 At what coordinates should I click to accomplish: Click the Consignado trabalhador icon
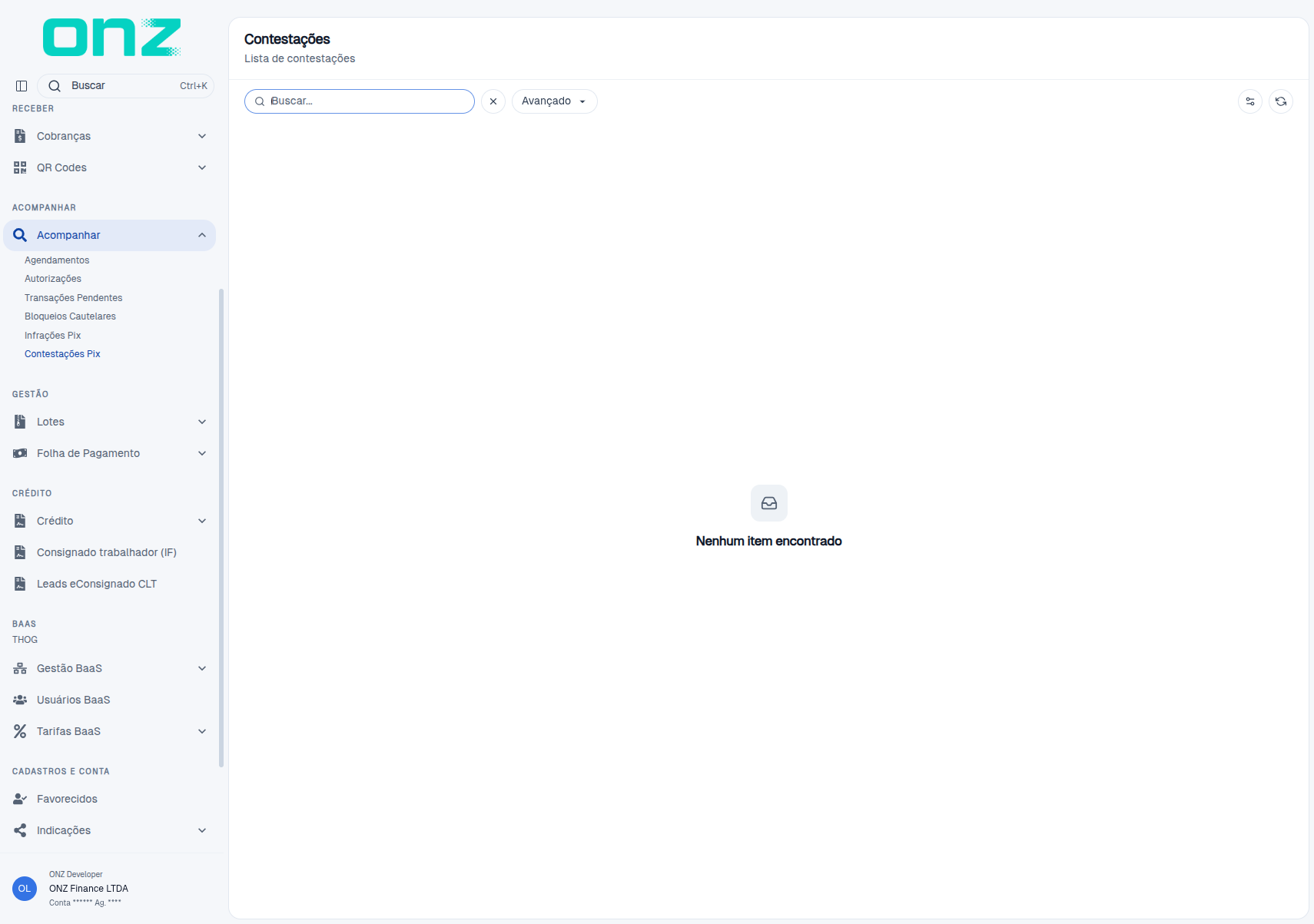tap(20, 552)
